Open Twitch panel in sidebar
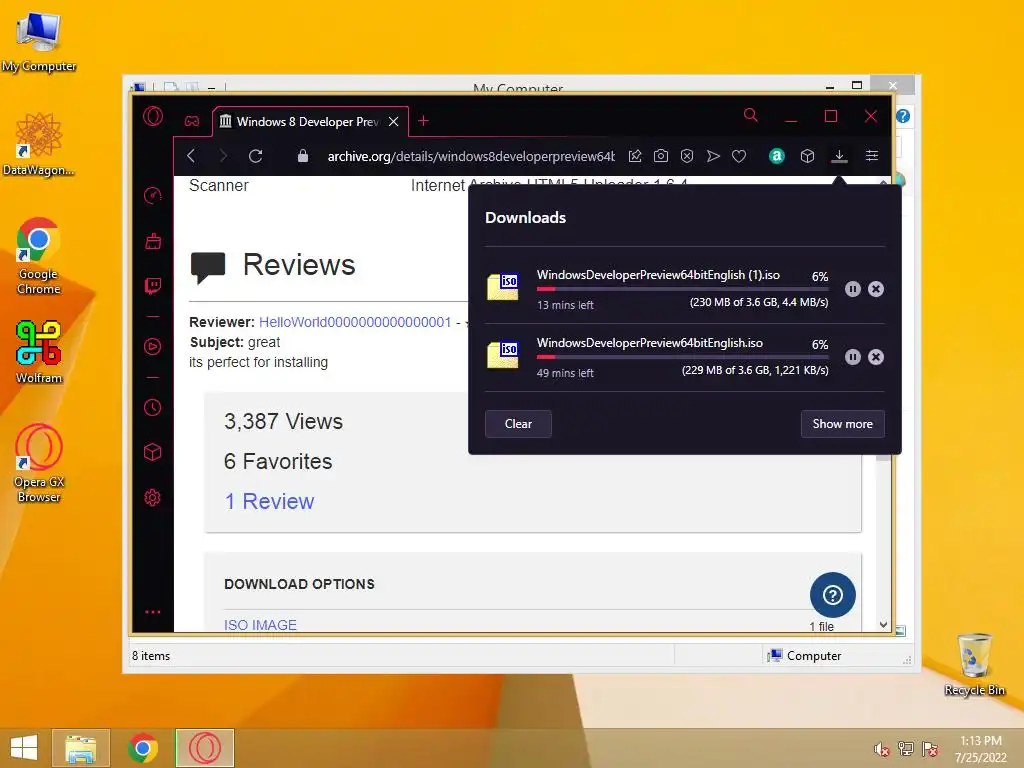 pos(153,286)
